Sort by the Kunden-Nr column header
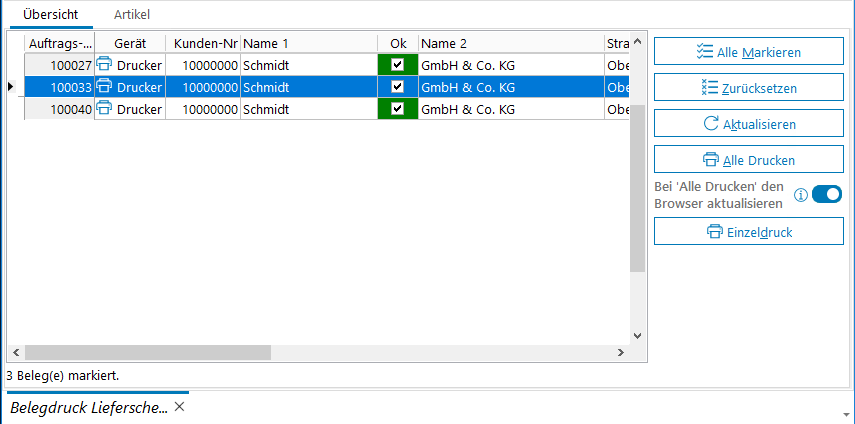Image resolution: width=855 pixels, height=424 pixels. click(x=203, y=43)
